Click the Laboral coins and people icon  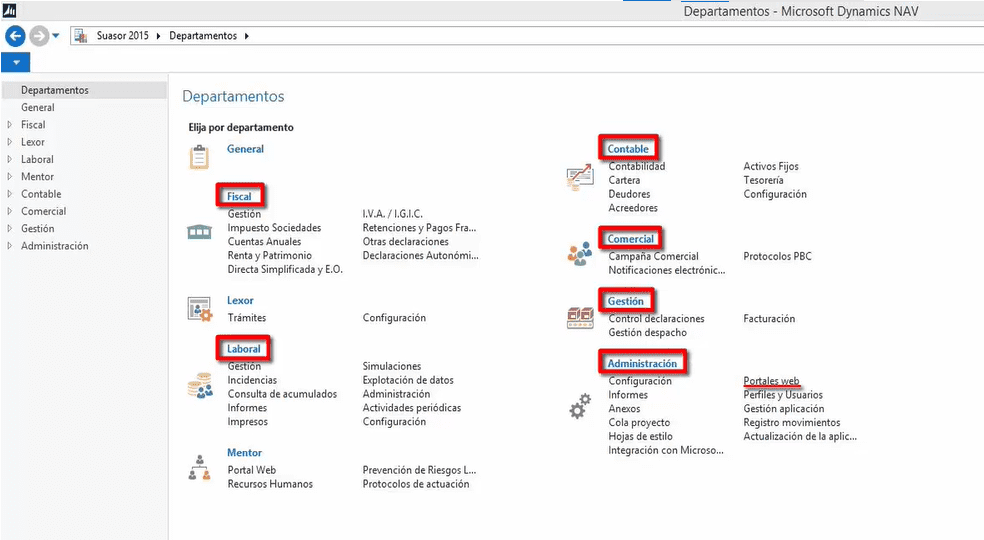(200, 386)
